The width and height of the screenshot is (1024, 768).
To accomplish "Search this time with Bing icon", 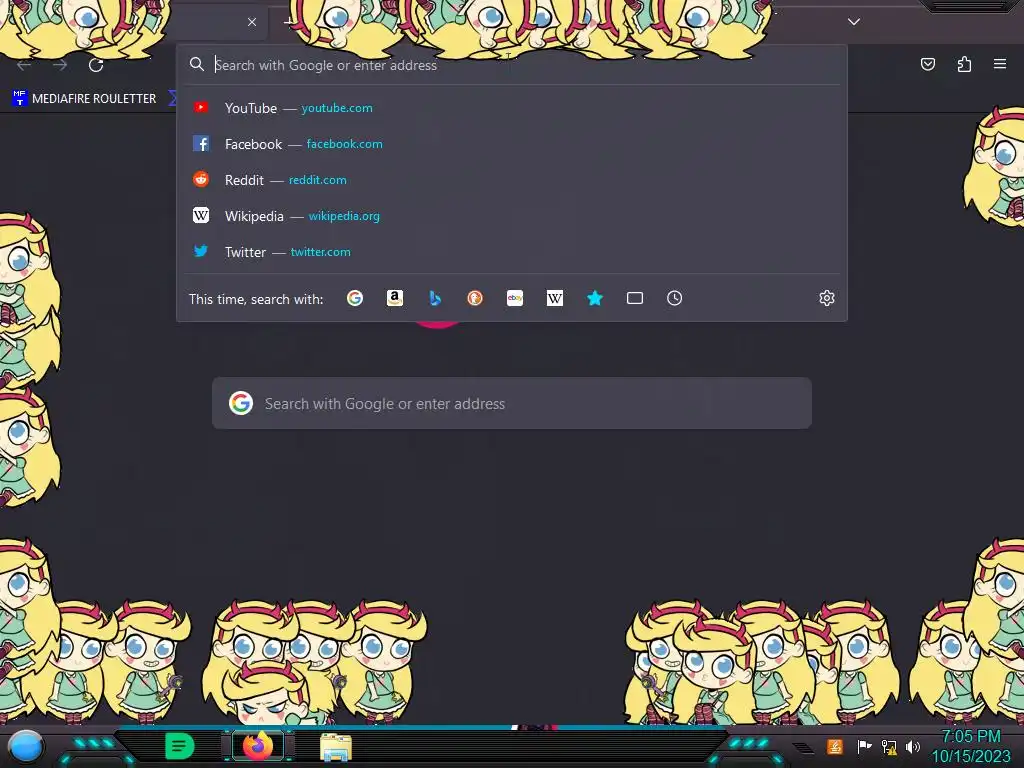I will [435, 298].
